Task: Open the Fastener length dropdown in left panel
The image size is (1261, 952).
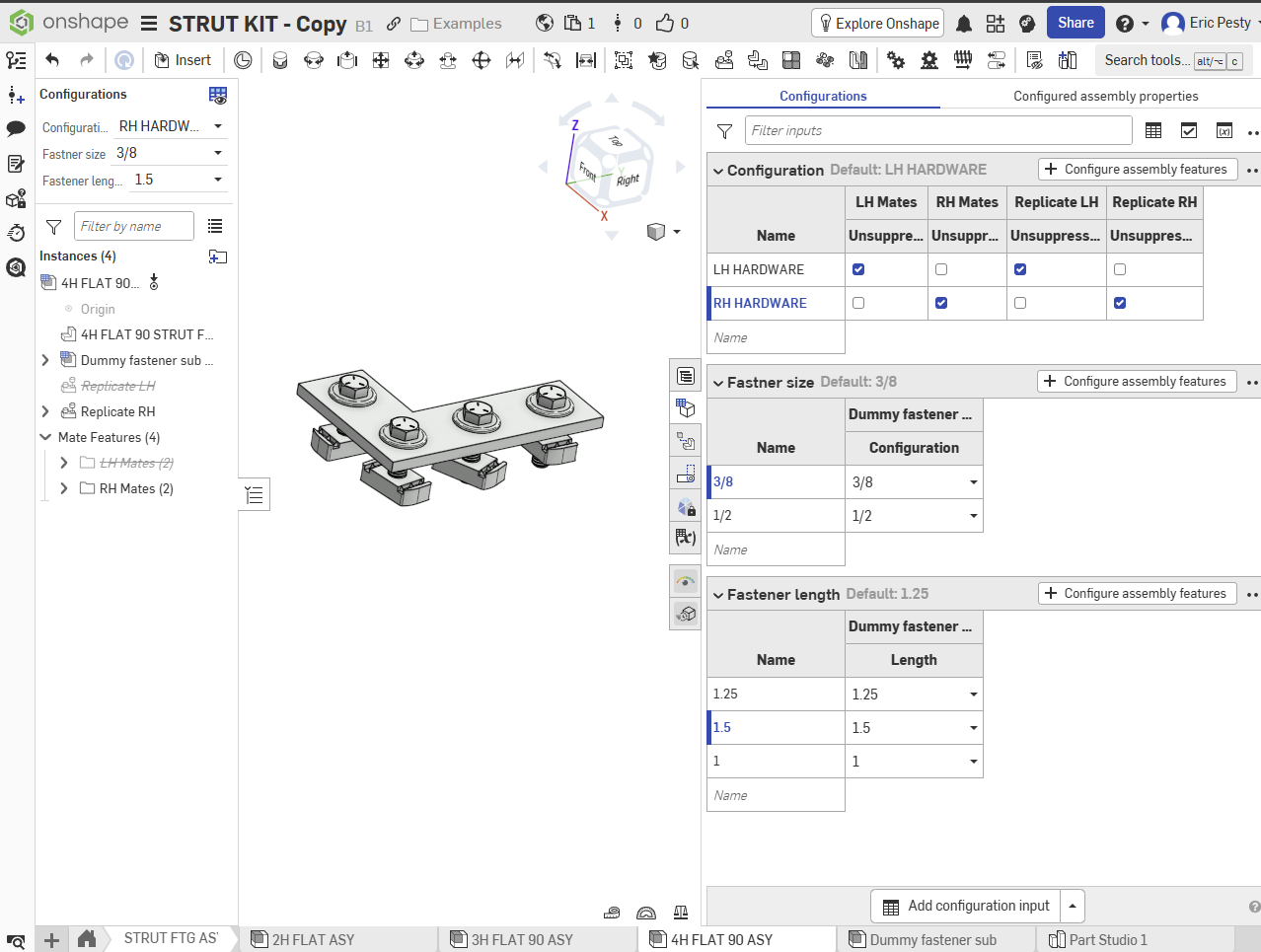Action: click(179, 180)
